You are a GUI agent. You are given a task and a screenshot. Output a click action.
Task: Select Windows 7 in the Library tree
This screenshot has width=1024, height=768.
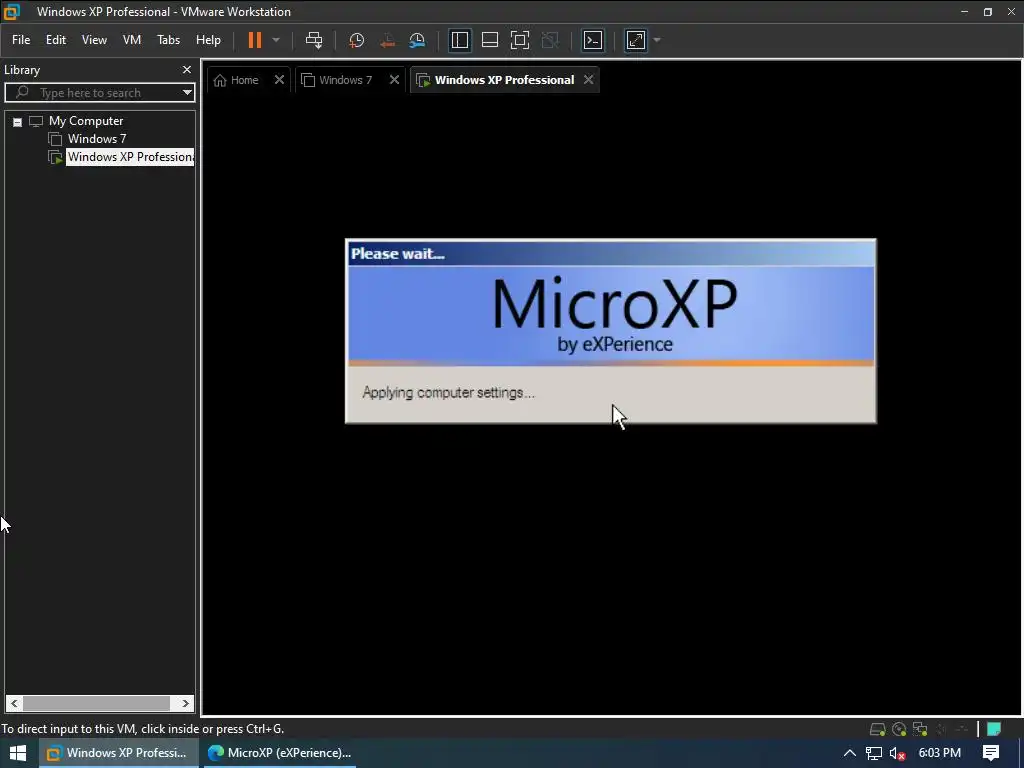(97, 138)
